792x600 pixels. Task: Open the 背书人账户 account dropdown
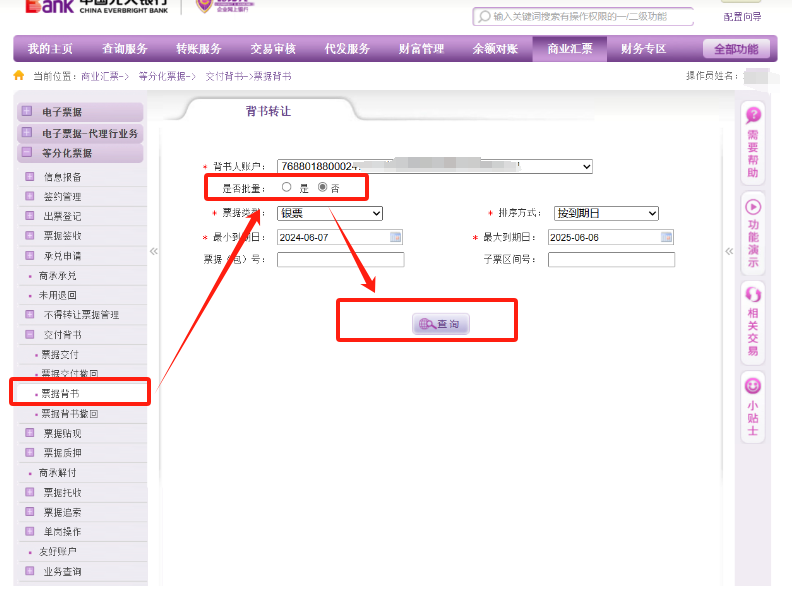(x=435, y=166)
